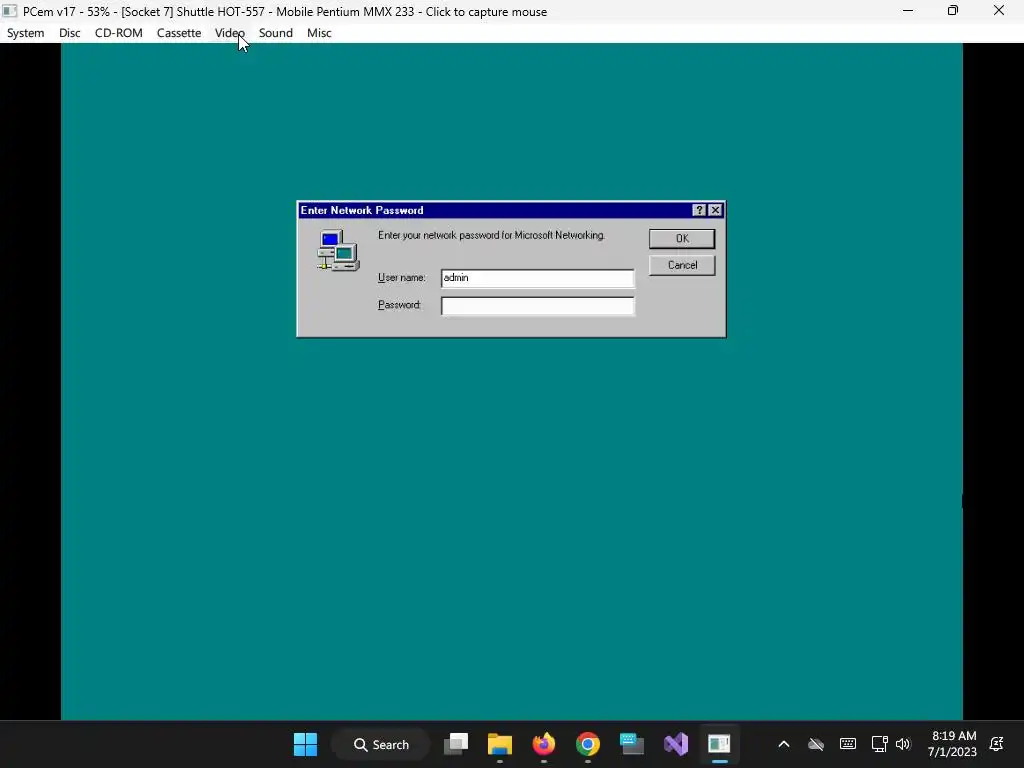Open the notifications bell icon
Screen dimensions: 1024x768
coord(997,744)
